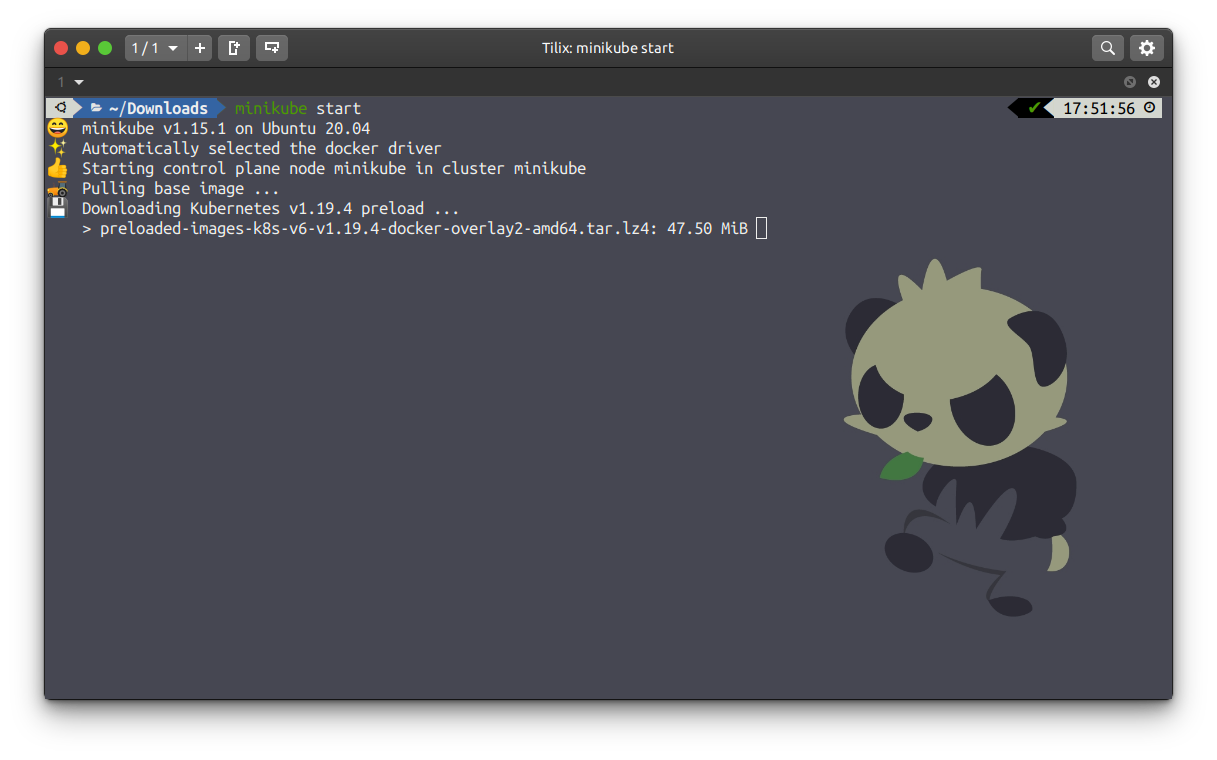Click the terminal cursor block after MiB
This screenshot has height=760, width=1217.
tap(762, 229)
